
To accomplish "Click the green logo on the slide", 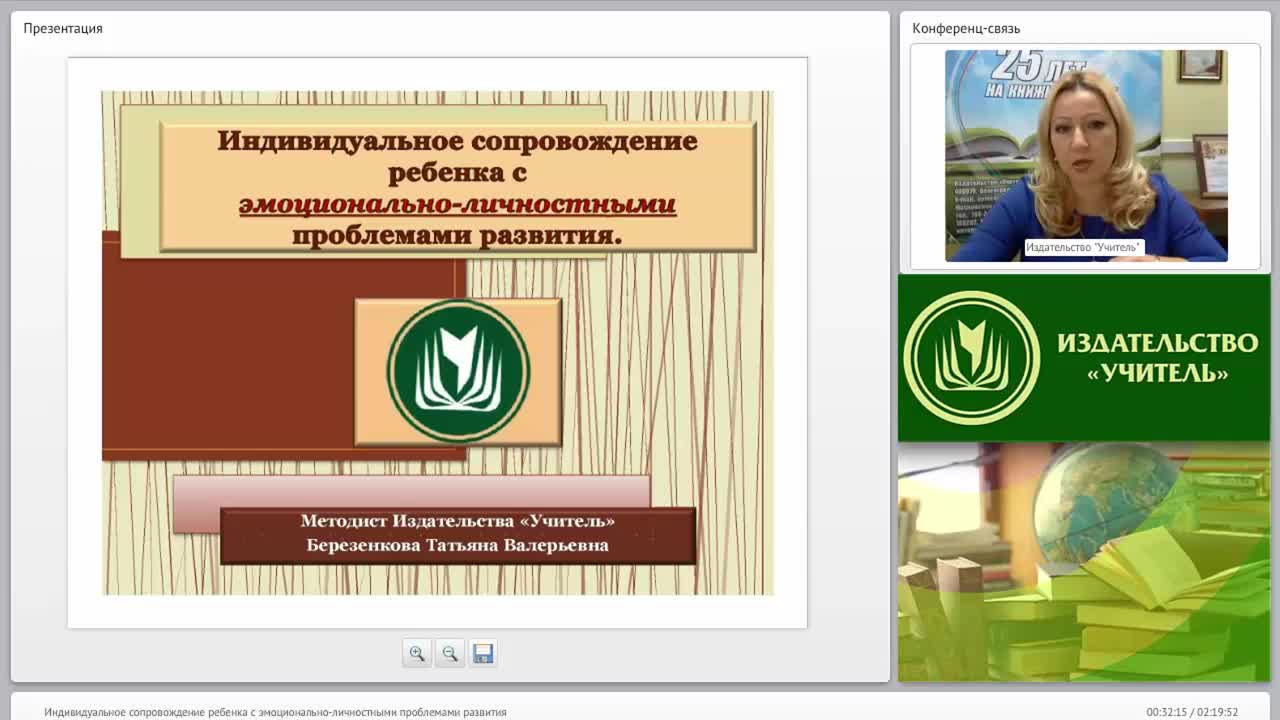I will 458,371.
